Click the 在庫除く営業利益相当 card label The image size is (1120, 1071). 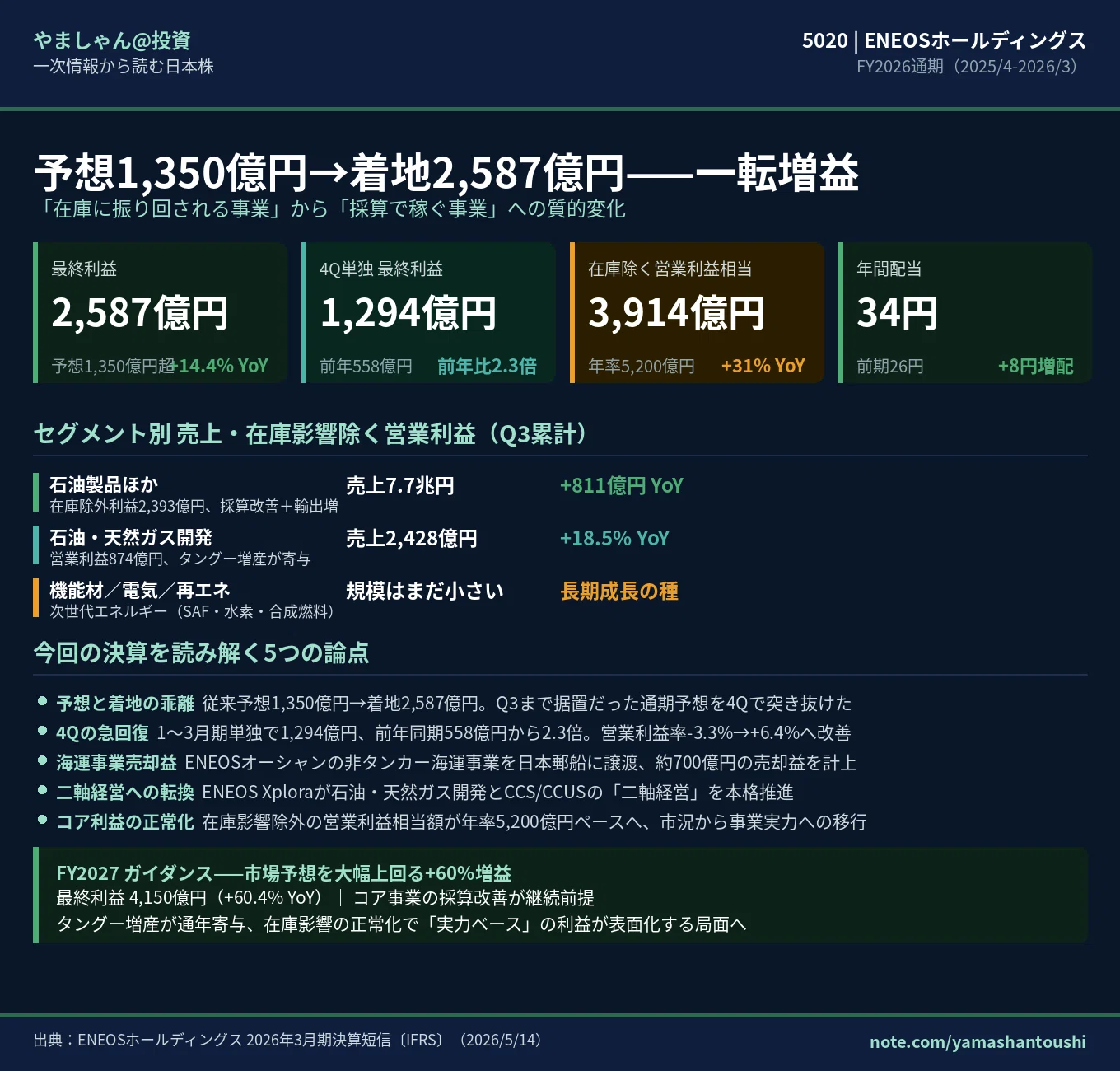coord(670,269)
